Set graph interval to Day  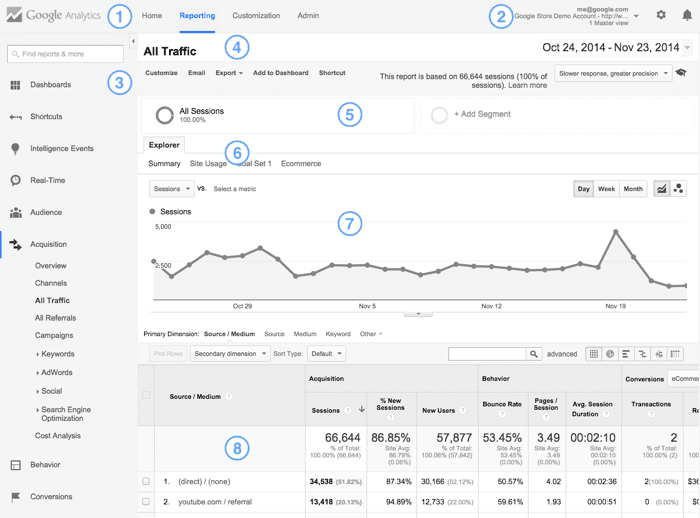pyautogui.click(x=583, y=189)
